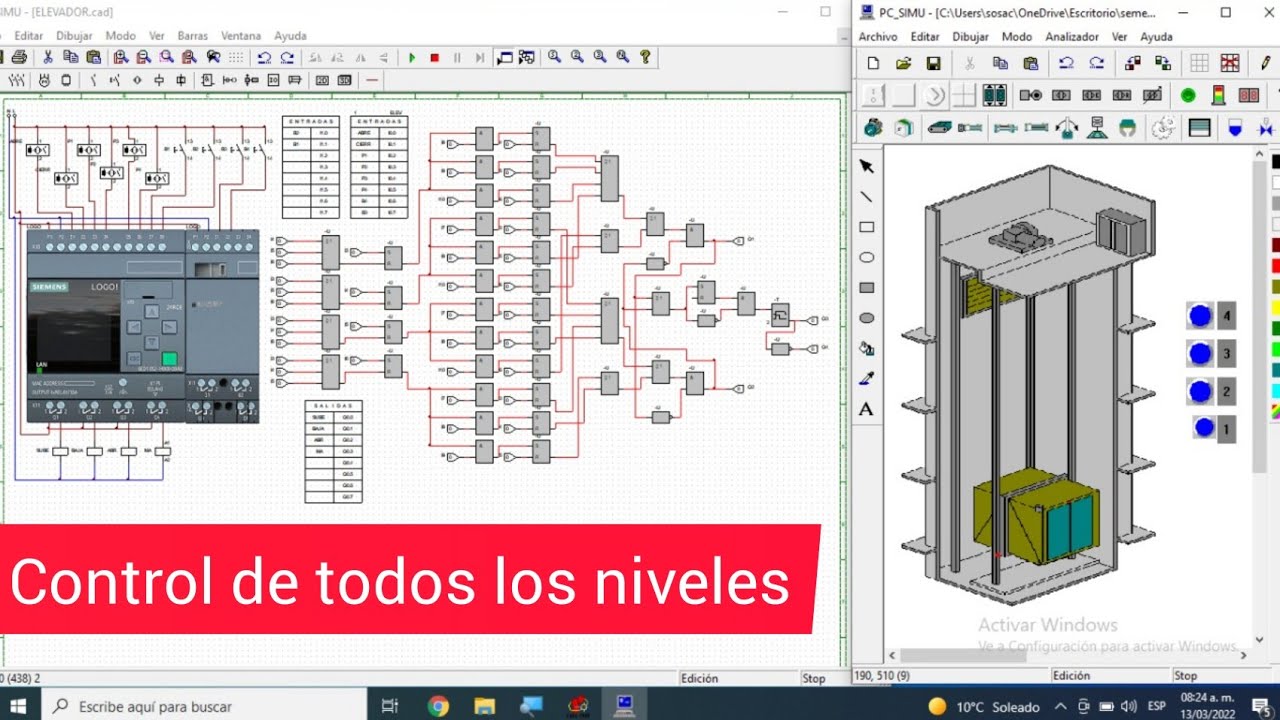Stop simulation with red square button
Image resolution: width=1280 pixels, height=720 pixels.
tap(435, 58)
